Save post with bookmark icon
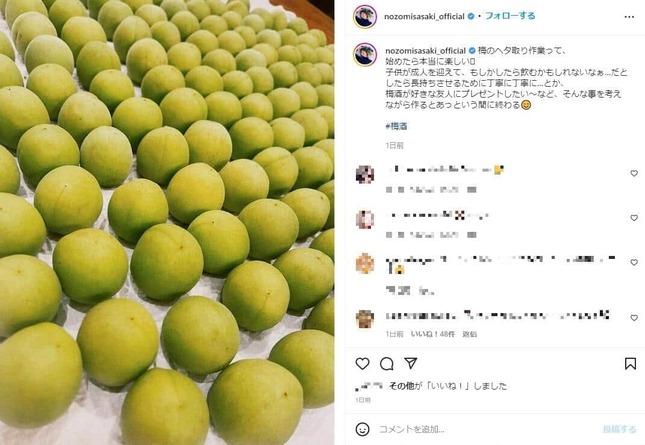The width and height of the screenshot is (645, 445). (x=630, y=364)
